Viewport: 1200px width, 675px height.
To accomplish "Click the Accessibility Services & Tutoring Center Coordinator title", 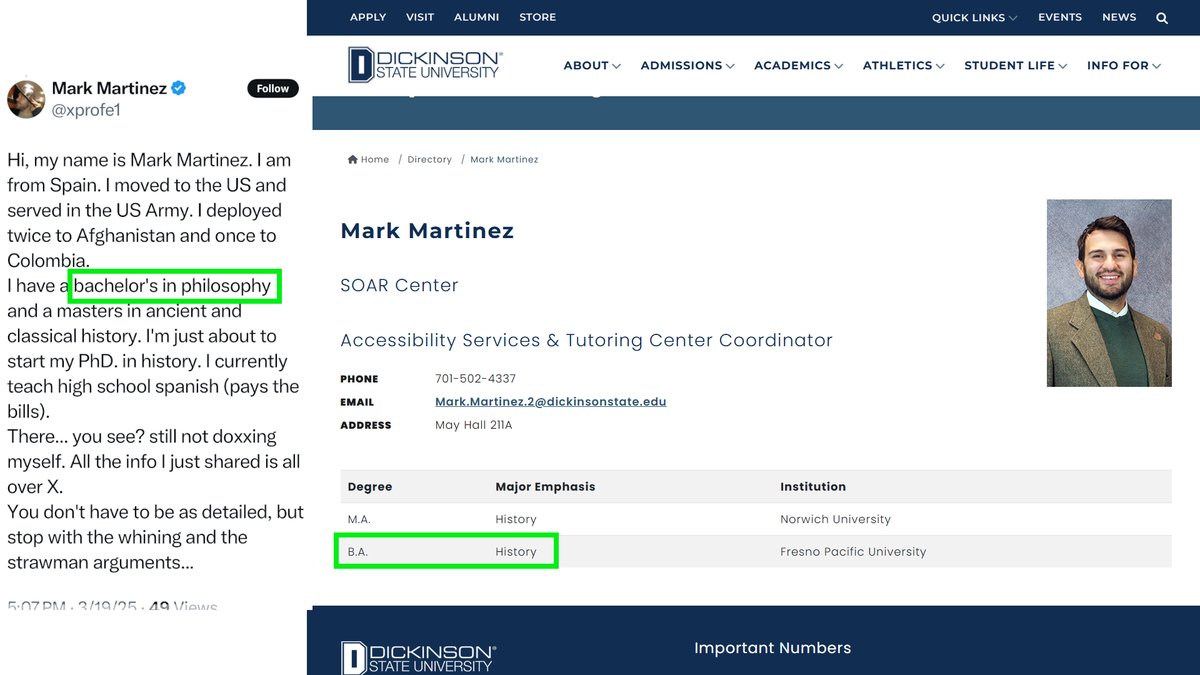I will (586, 341).
